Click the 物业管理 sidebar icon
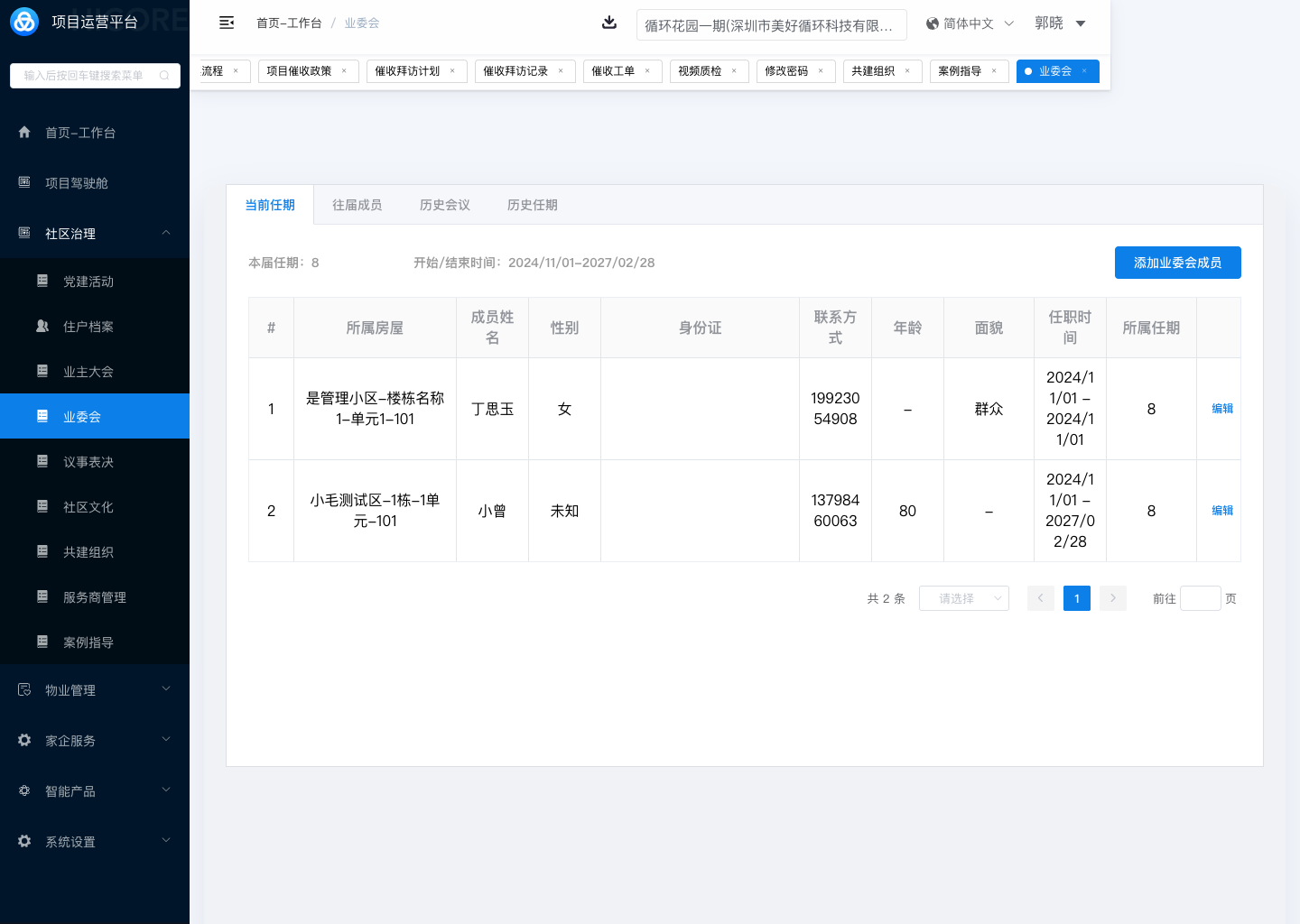 pyautogui.click(x=24, y=689)
